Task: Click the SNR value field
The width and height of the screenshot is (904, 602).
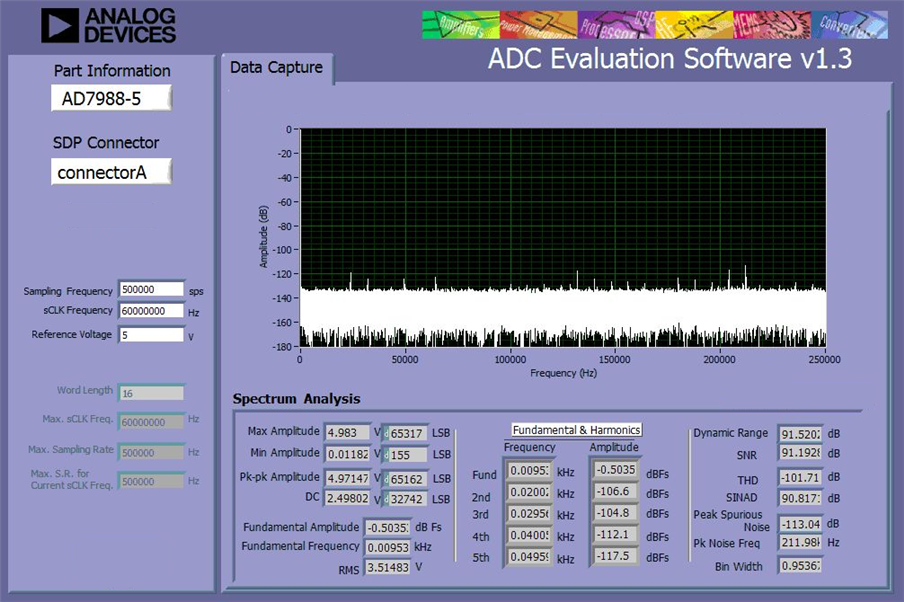Action: tap(800, 453)
